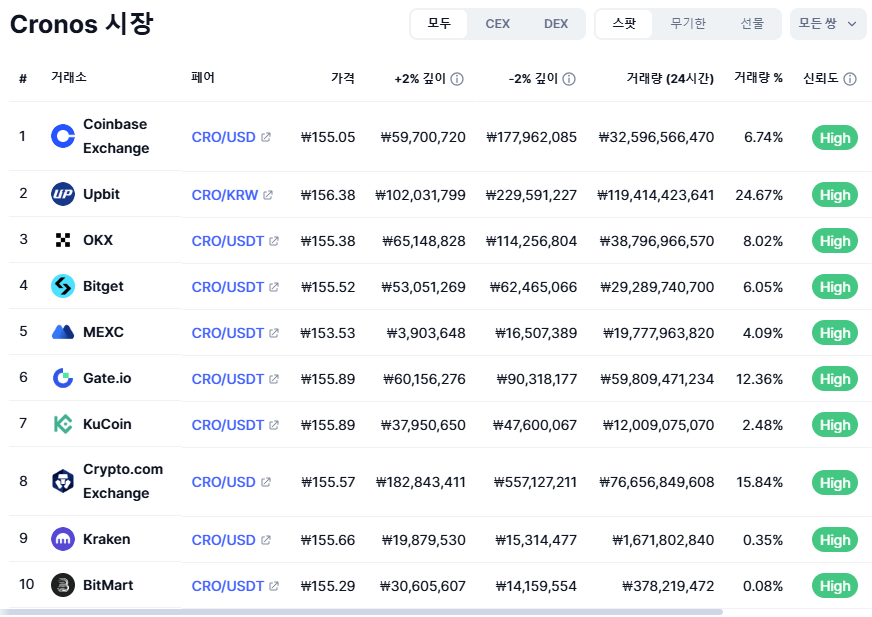This screenshot has height=617, width=872.
Task: Click the BitMart logo icon
Action: click(63, 585)
